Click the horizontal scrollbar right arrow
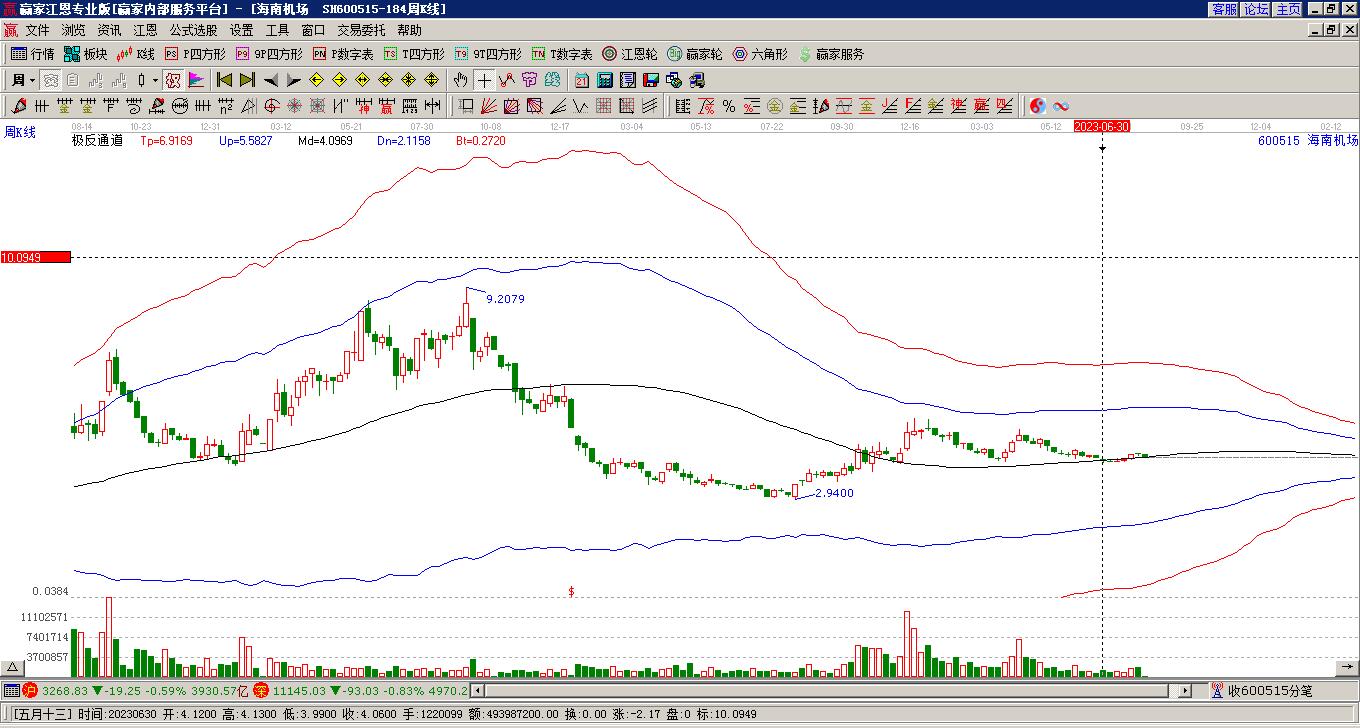This screenshot has width=1360, height=728. click(x=1186, y=690)
